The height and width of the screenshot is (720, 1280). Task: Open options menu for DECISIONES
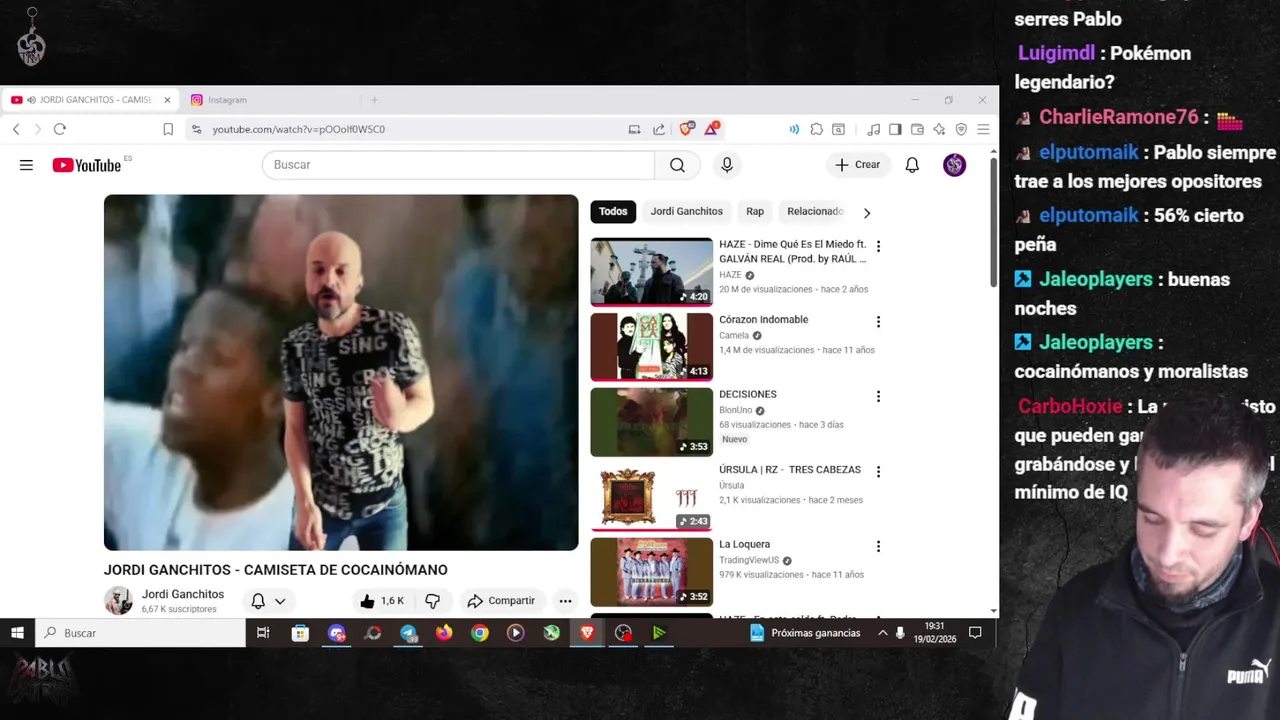[878, 397]
